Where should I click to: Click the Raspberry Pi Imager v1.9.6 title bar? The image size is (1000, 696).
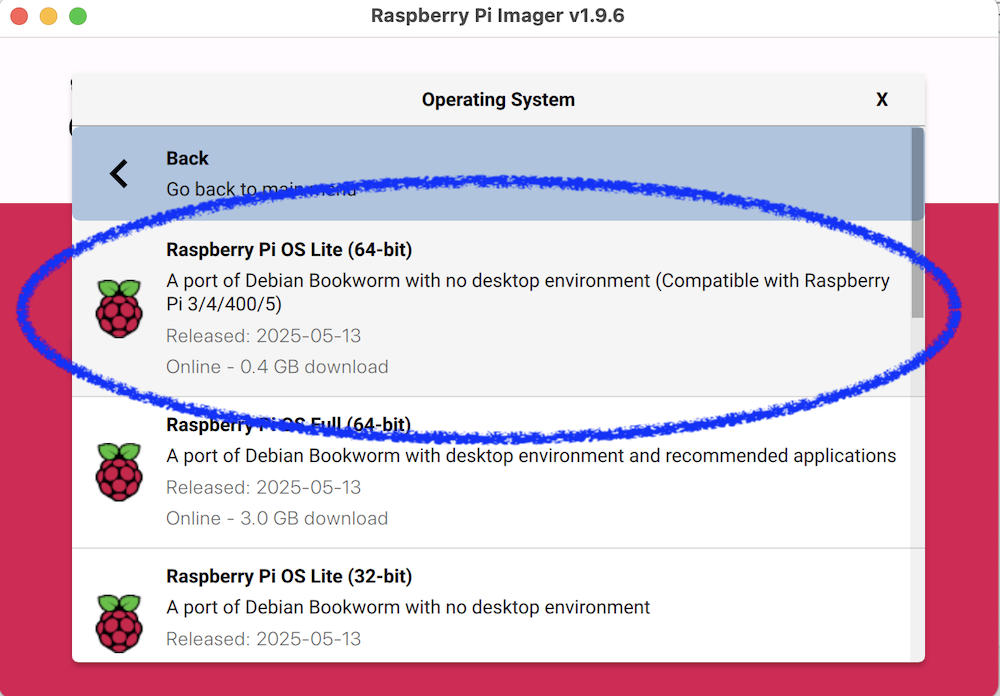coord(498,16)
